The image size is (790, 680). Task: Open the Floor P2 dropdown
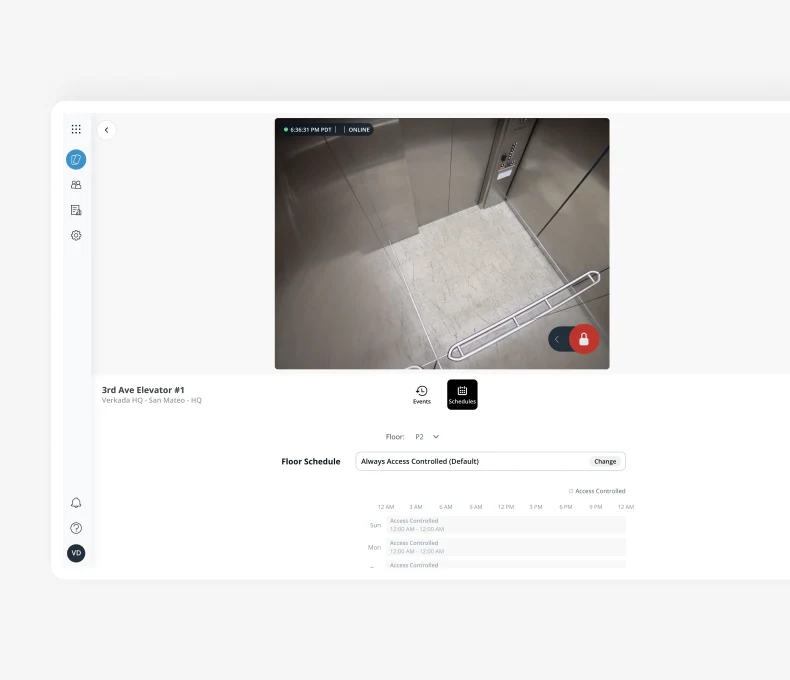coord(427,437)
